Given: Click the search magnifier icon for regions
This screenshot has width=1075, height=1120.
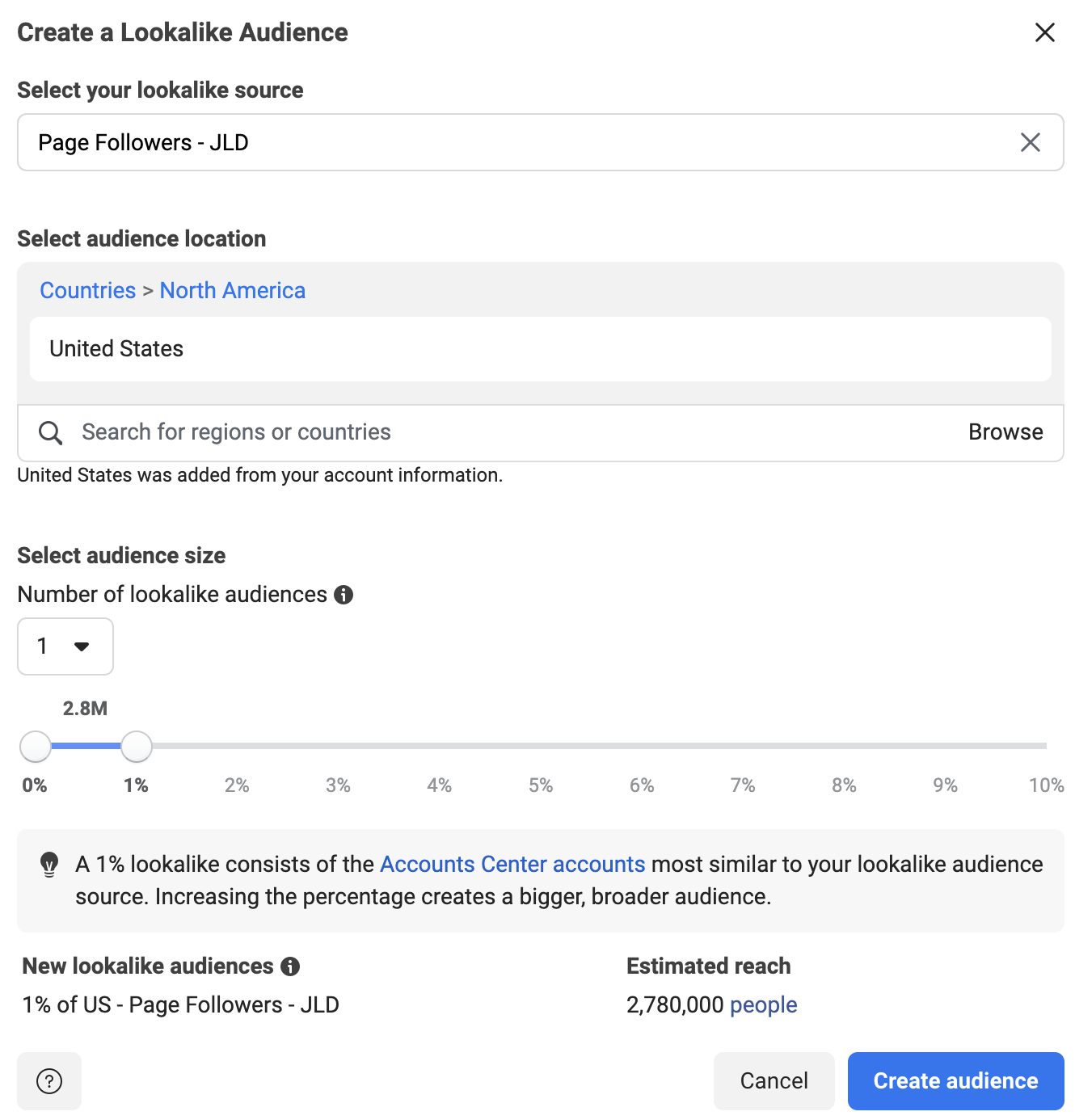Looking at the screenshot, I should point(50,432).
